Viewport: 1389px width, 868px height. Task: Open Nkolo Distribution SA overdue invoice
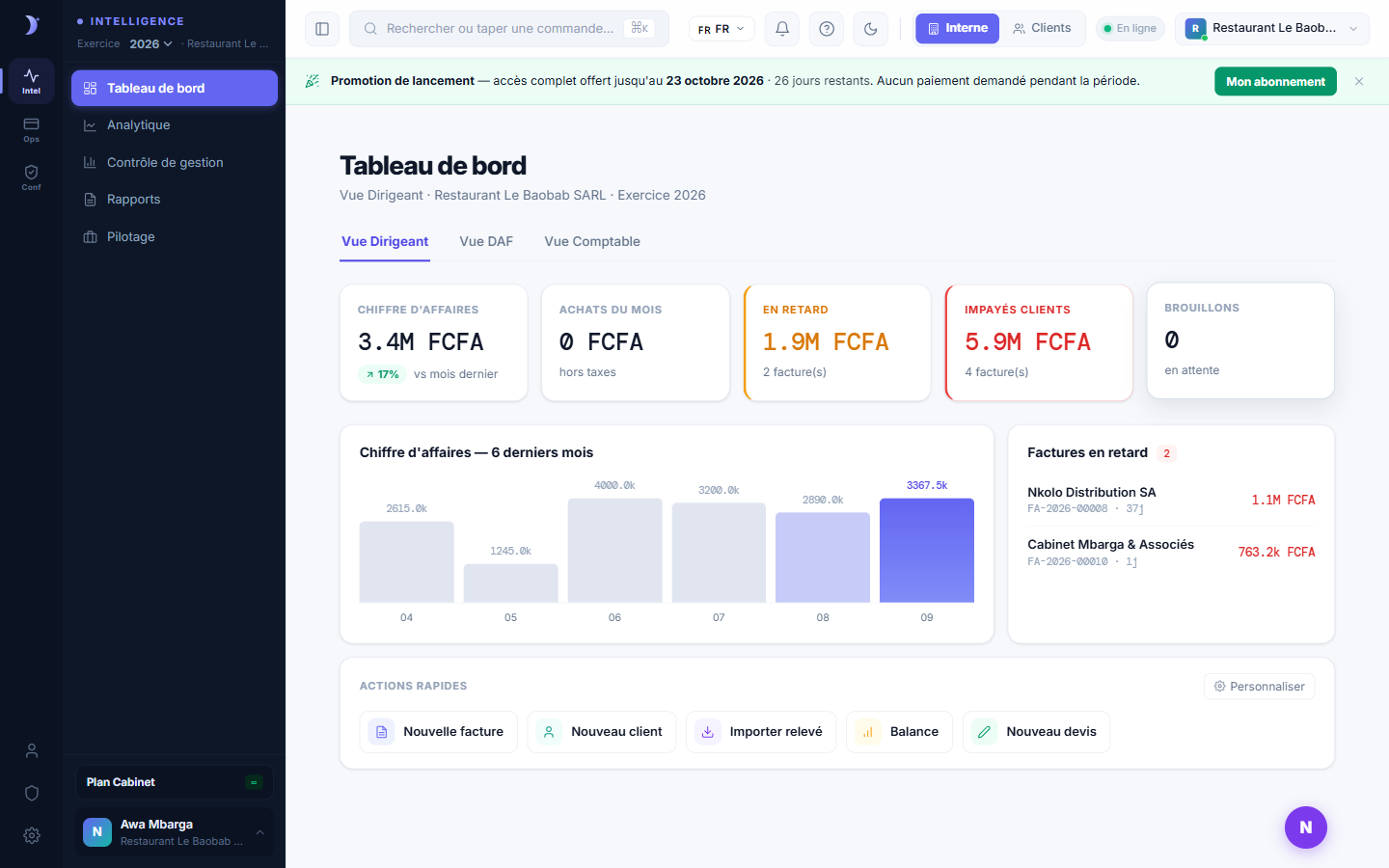click(x=1171, y=500)
